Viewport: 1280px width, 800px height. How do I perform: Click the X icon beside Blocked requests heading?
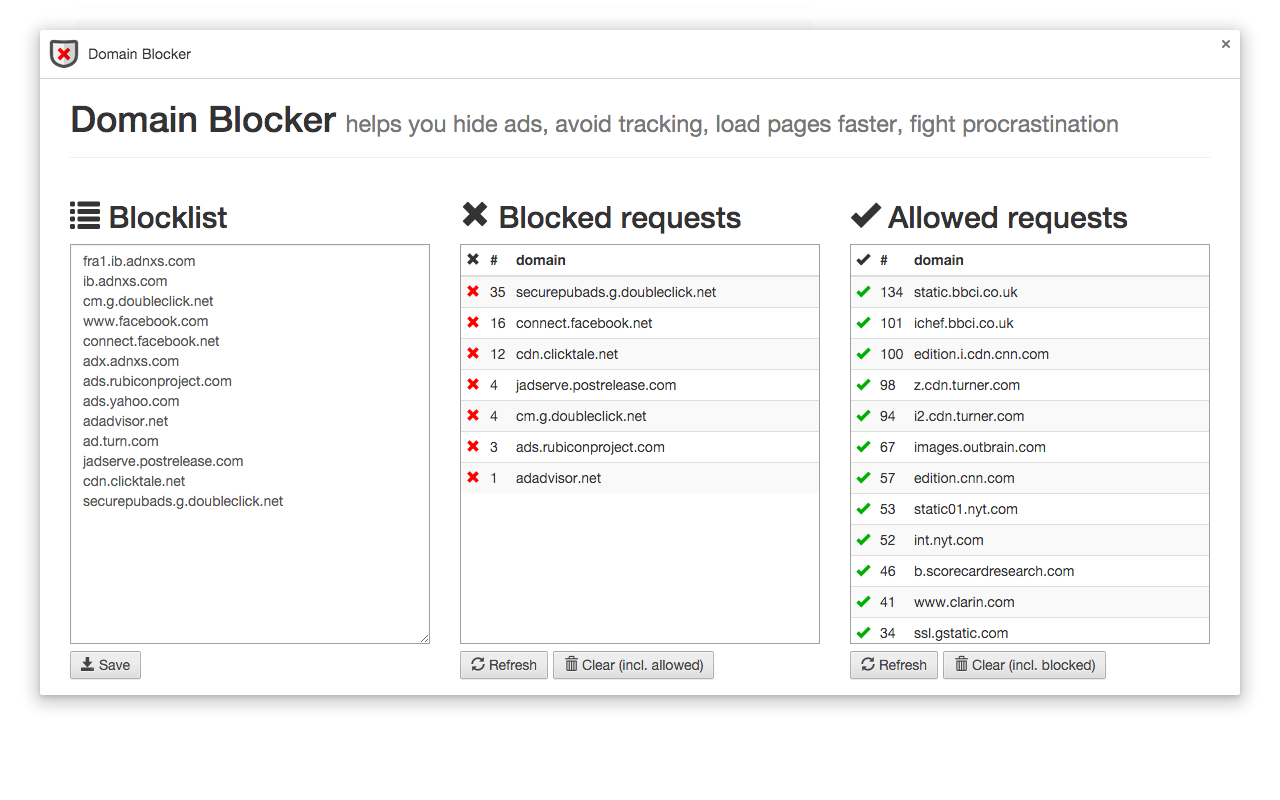[474, 215]
